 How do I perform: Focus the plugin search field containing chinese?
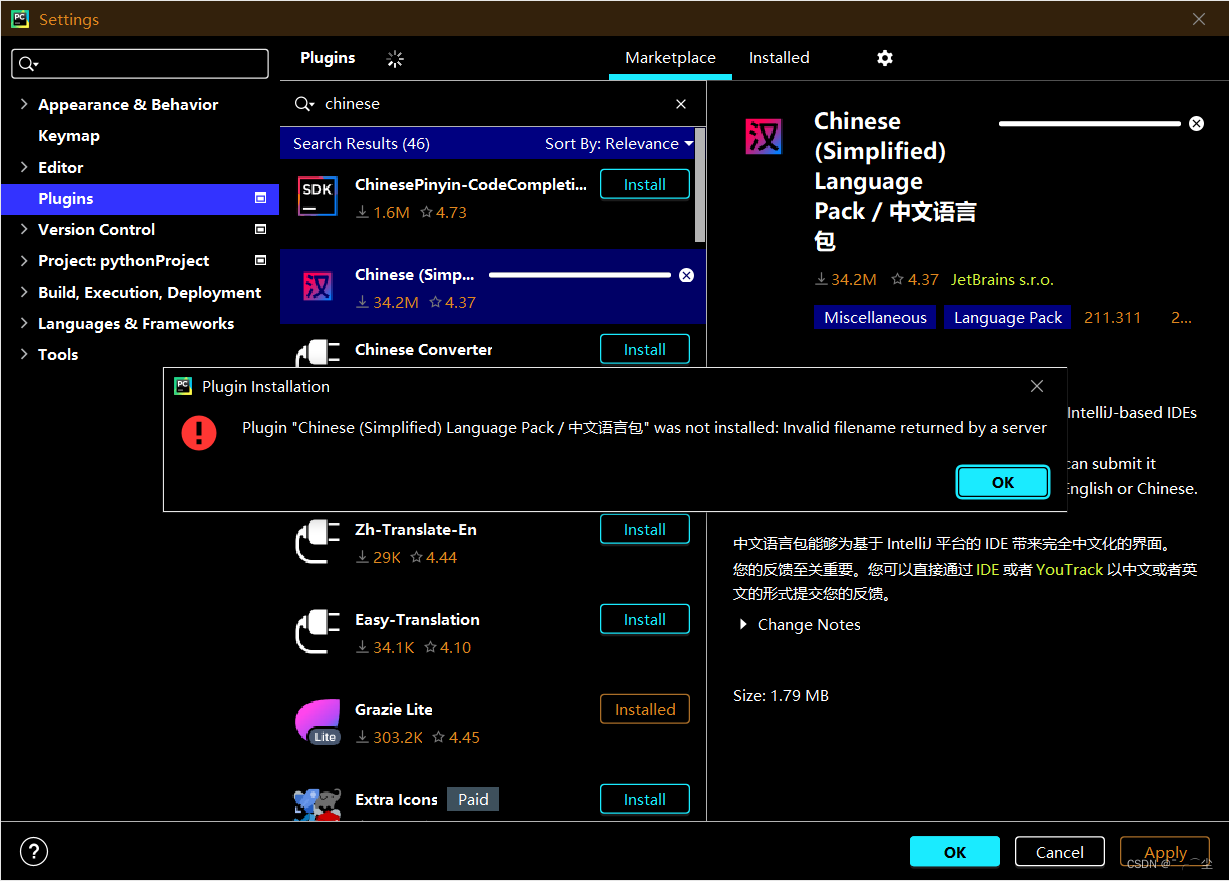494,104
